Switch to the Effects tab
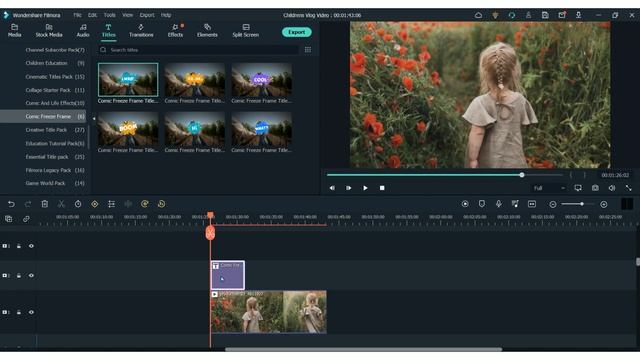640x360 pixels. coord(176,31)
